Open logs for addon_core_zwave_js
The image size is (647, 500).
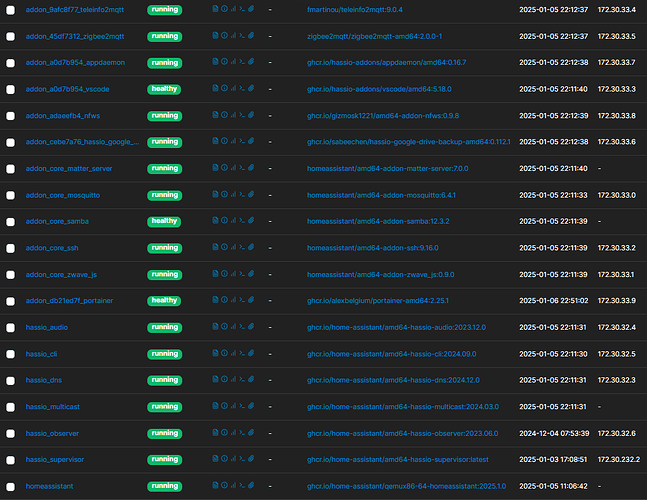[215, 274]
